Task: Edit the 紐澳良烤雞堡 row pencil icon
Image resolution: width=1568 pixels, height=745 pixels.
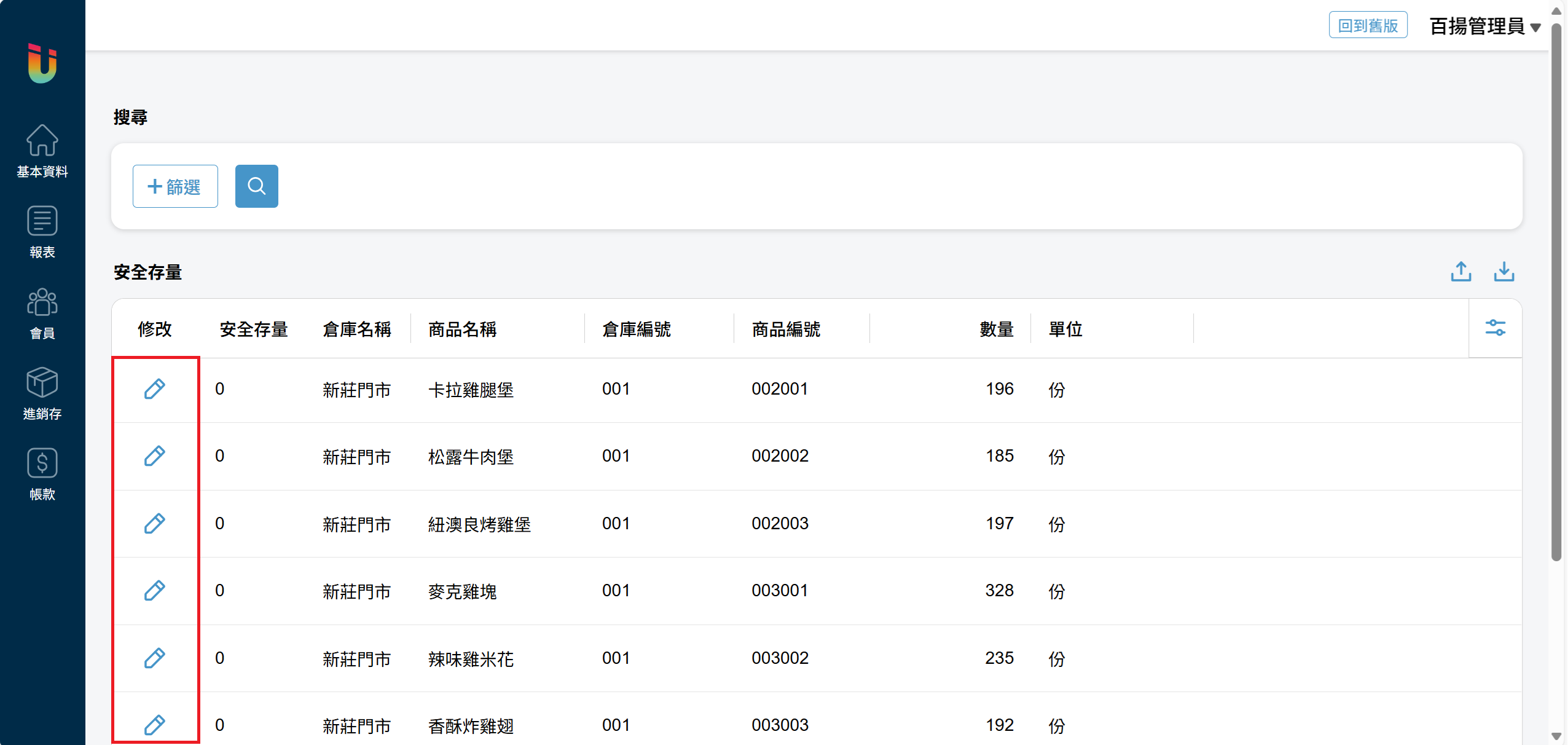Action: [x=154, y=524]
